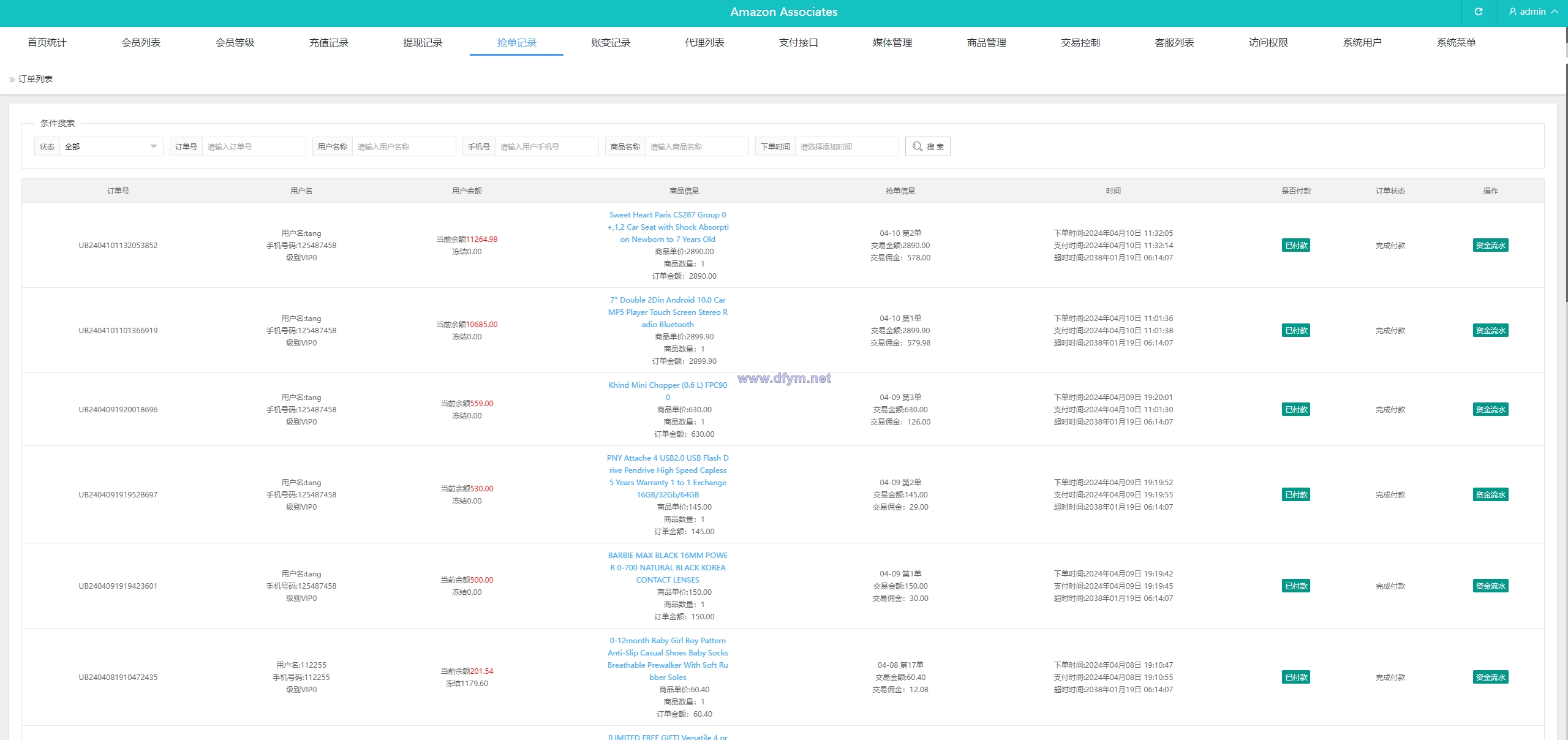Click order number UB2404101101366919
Viewport: 1568px width, 740px height.
point(118,330)
